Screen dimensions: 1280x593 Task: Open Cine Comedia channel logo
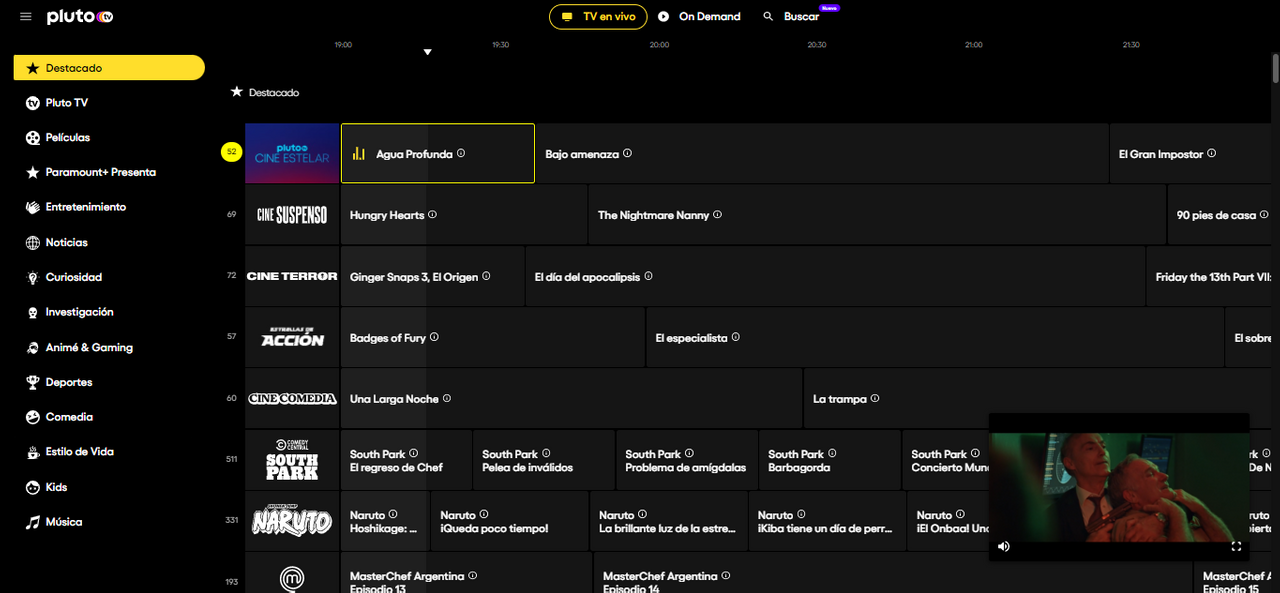pyautogui.click(x=292, y=398)
